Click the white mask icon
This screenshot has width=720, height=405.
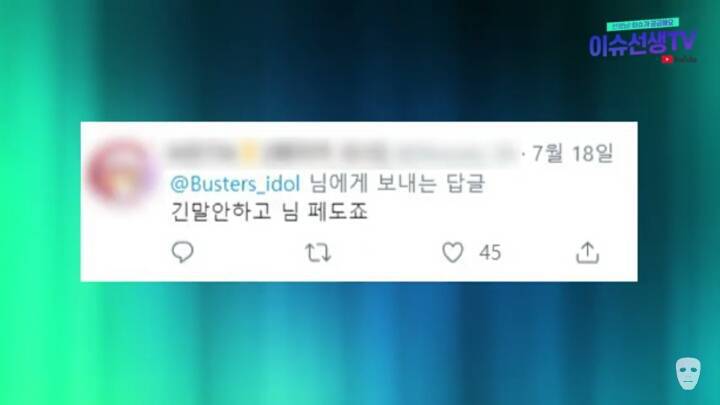[x=688, y=374]
